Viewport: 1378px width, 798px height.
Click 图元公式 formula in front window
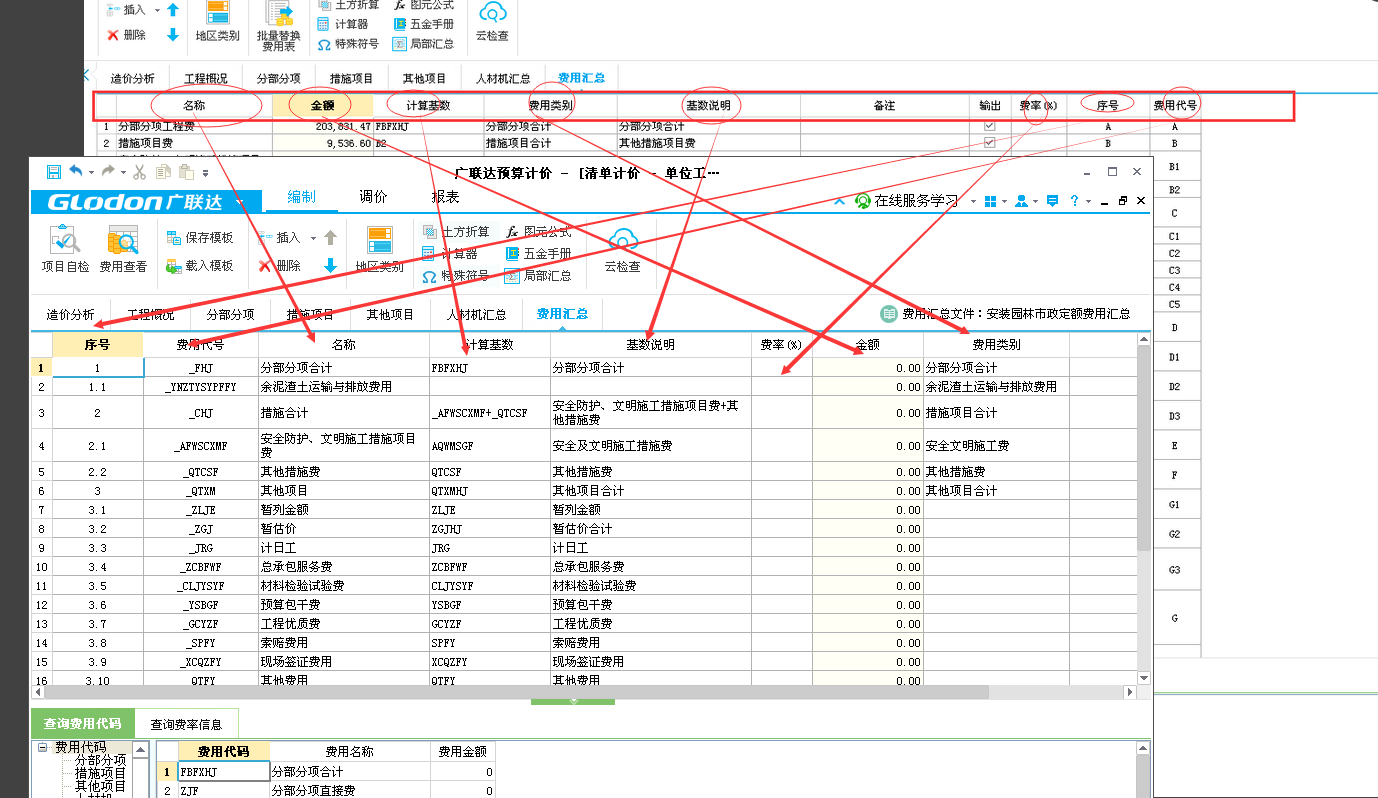538,232
